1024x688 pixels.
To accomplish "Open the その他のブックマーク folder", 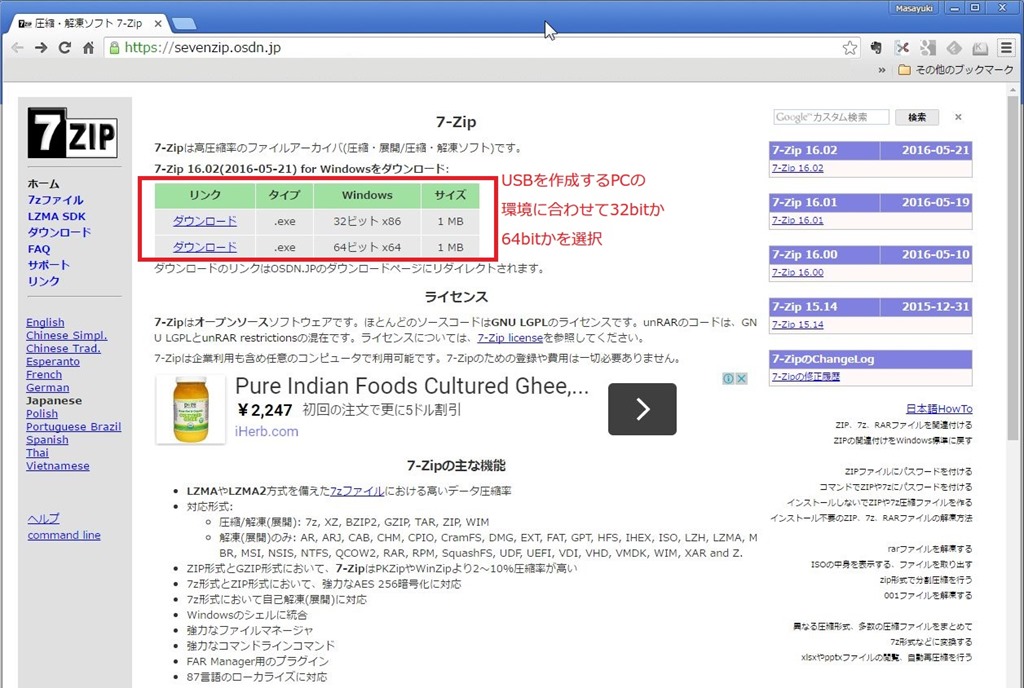I will point(956,70).
